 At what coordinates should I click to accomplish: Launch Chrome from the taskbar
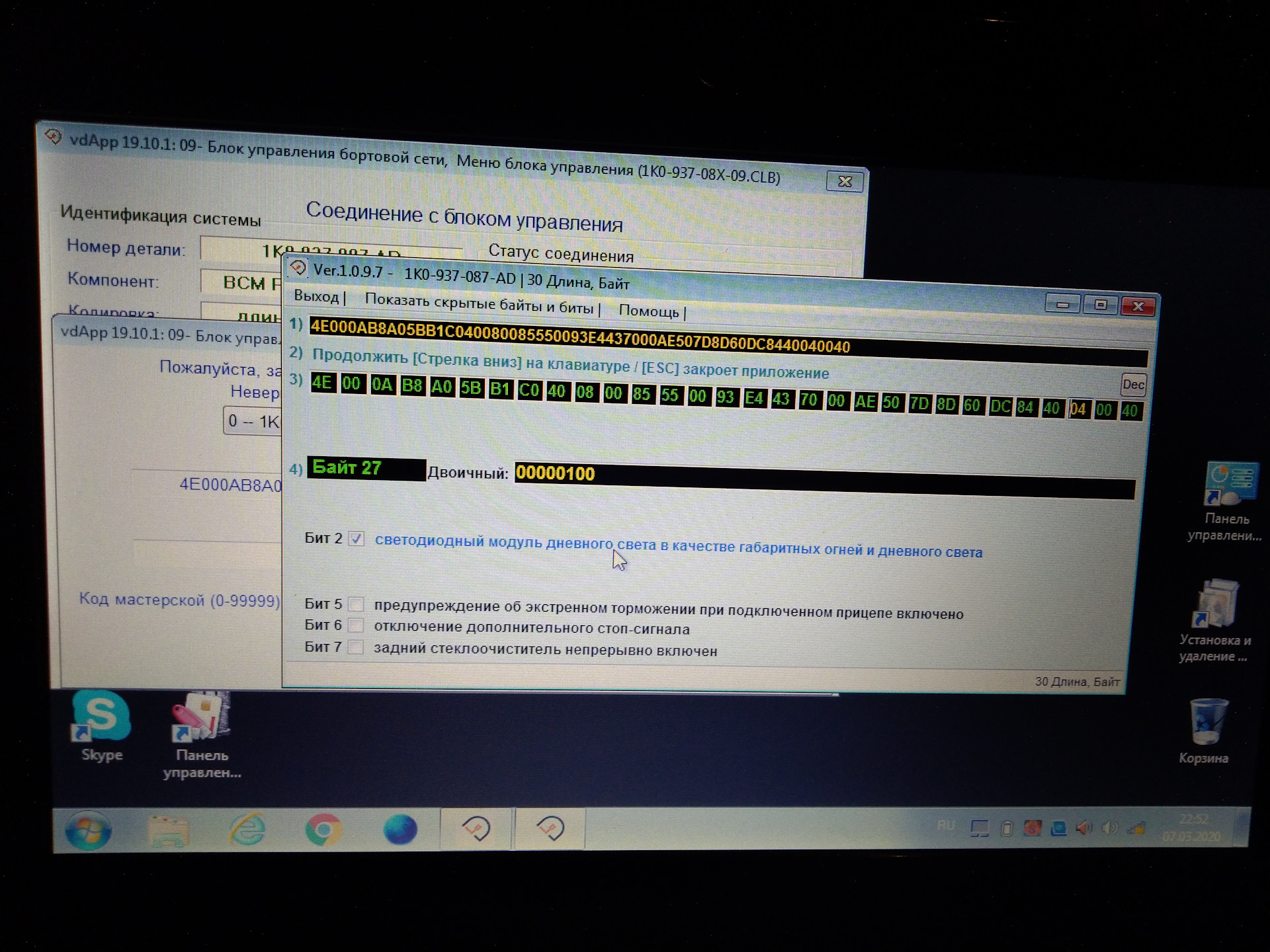(x=323, y=830)
